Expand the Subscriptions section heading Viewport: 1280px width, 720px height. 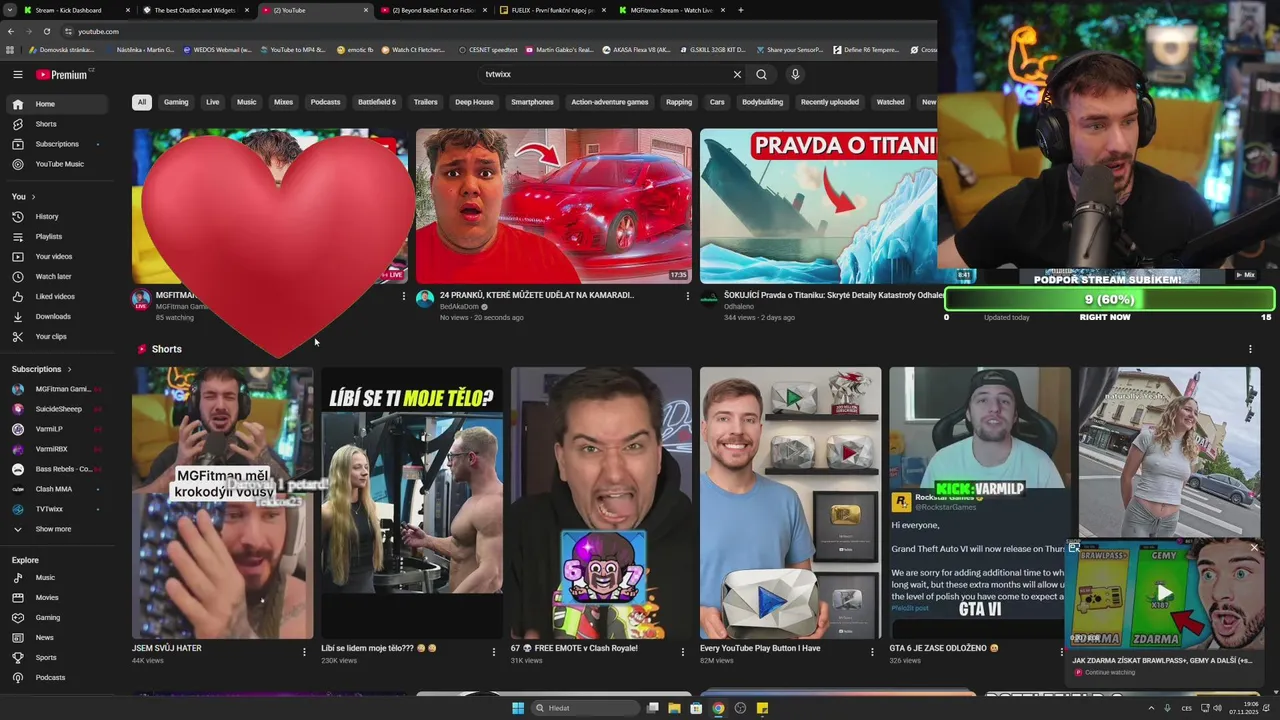42,369
